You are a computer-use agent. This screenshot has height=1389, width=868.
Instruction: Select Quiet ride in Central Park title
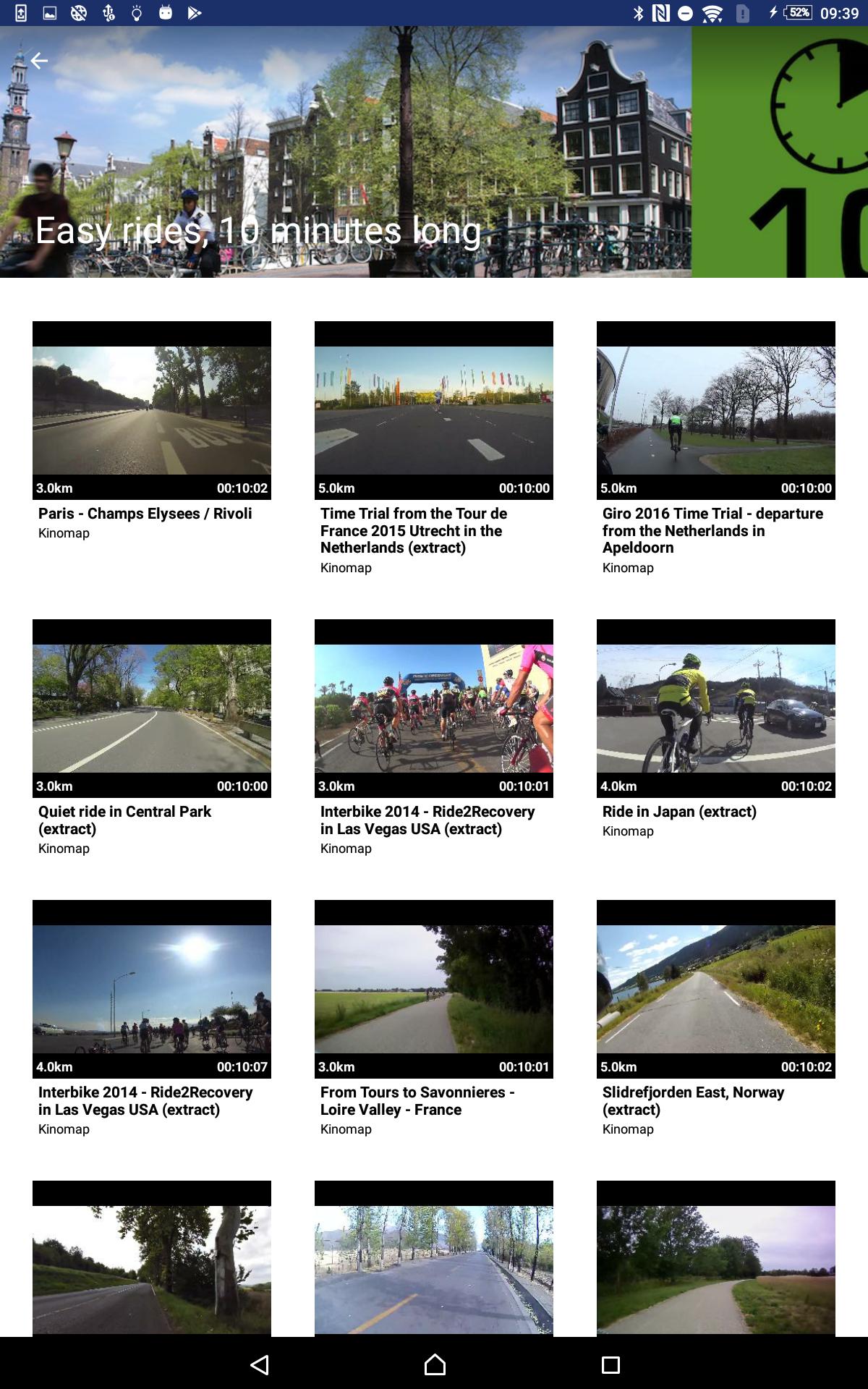124,820
